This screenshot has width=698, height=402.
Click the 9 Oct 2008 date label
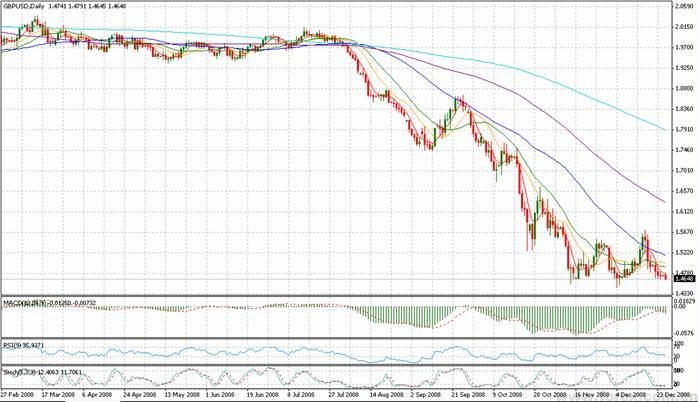click(x=507, y=395)
